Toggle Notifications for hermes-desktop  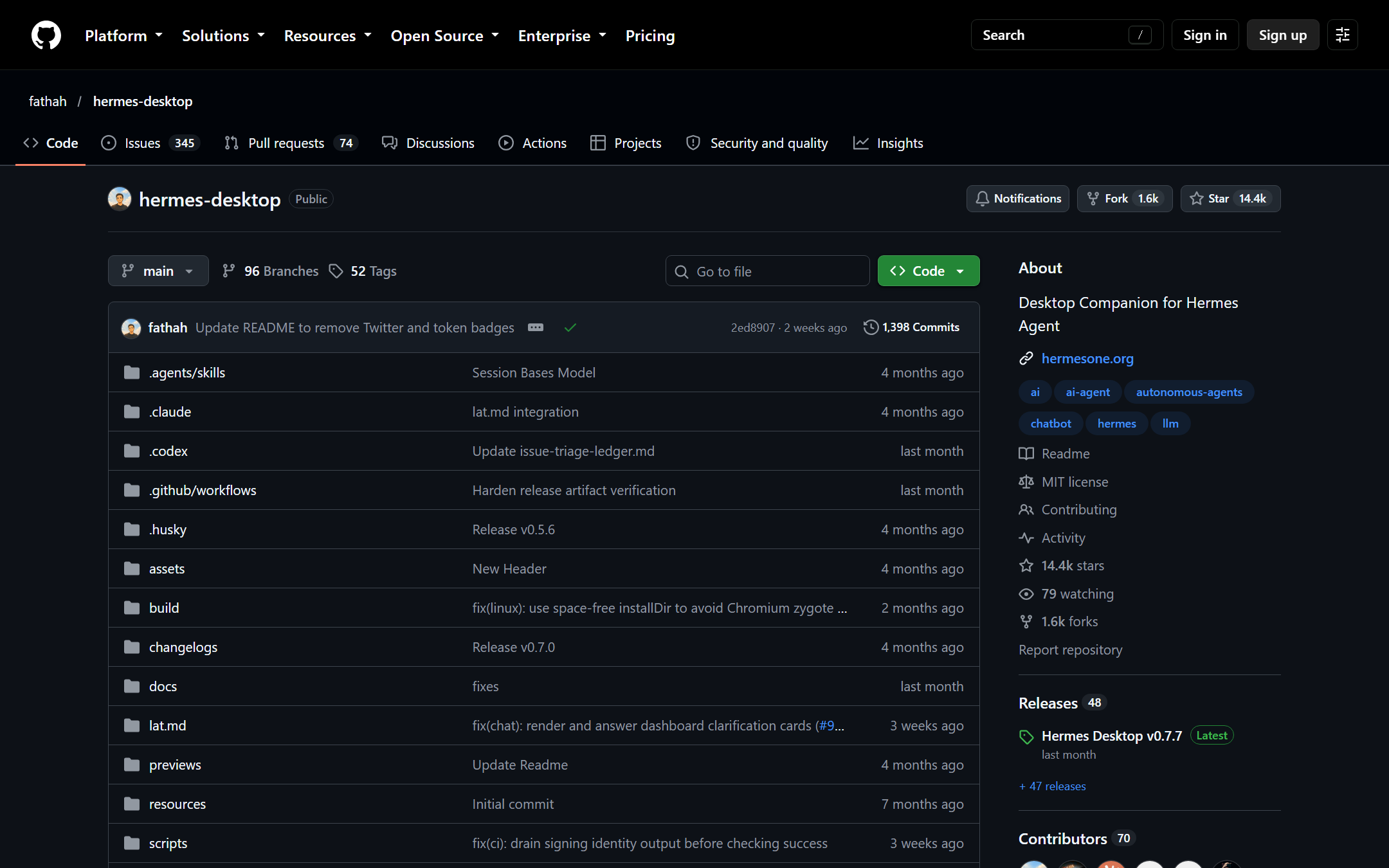(1018, 199)
